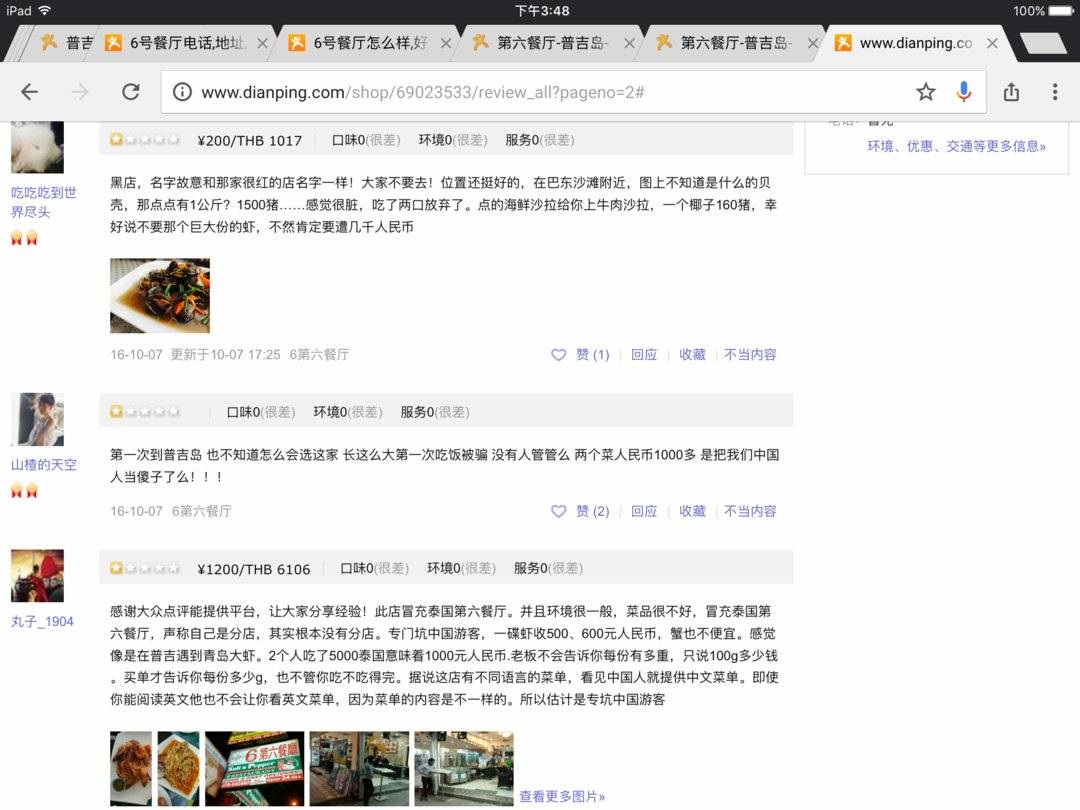Screen dimensions: 1080x810
Task: Bookmark this page with the star icon
Action: pos(926,92)
